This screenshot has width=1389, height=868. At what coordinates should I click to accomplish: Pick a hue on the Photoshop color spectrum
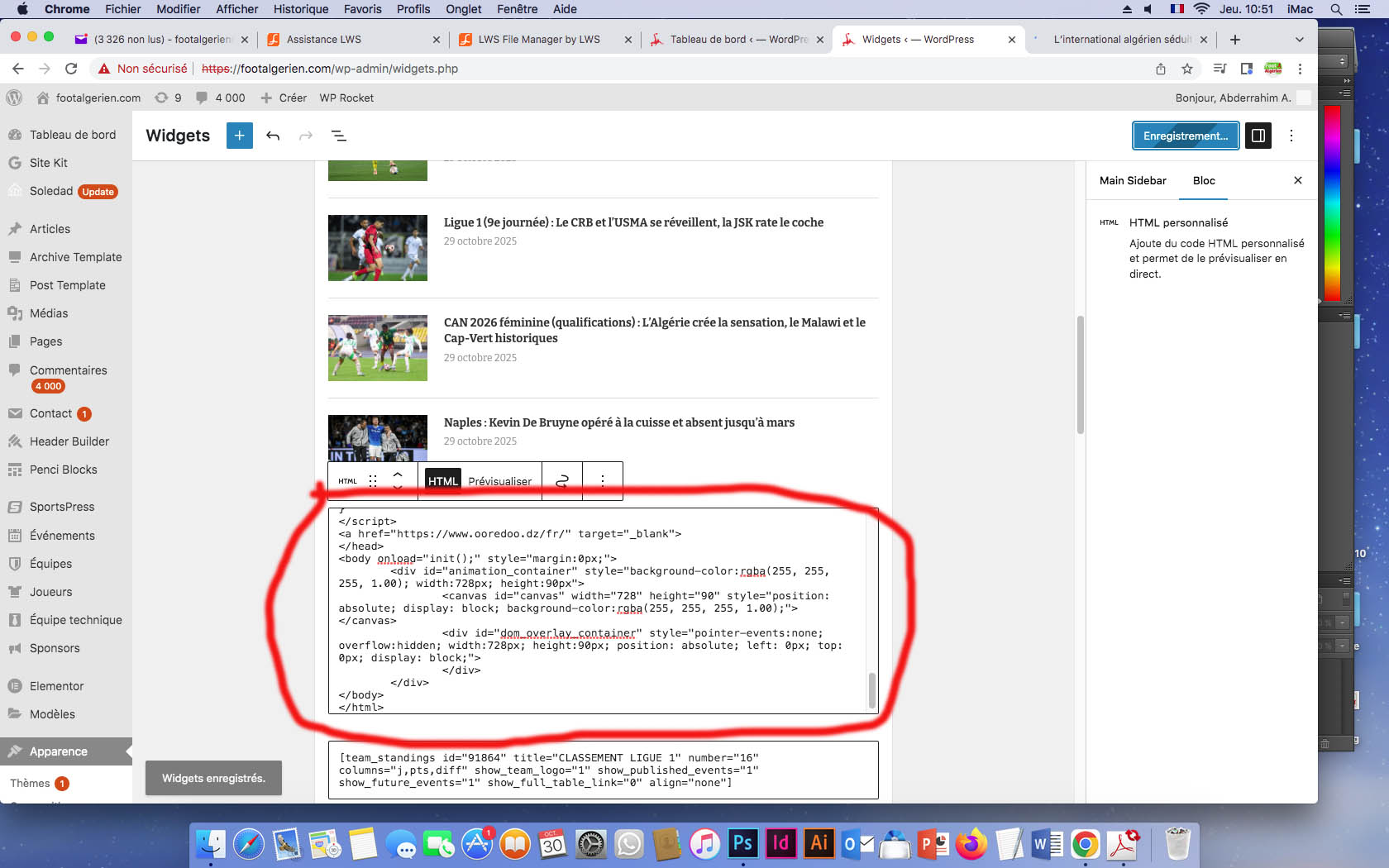click(x=1332, y=203)
